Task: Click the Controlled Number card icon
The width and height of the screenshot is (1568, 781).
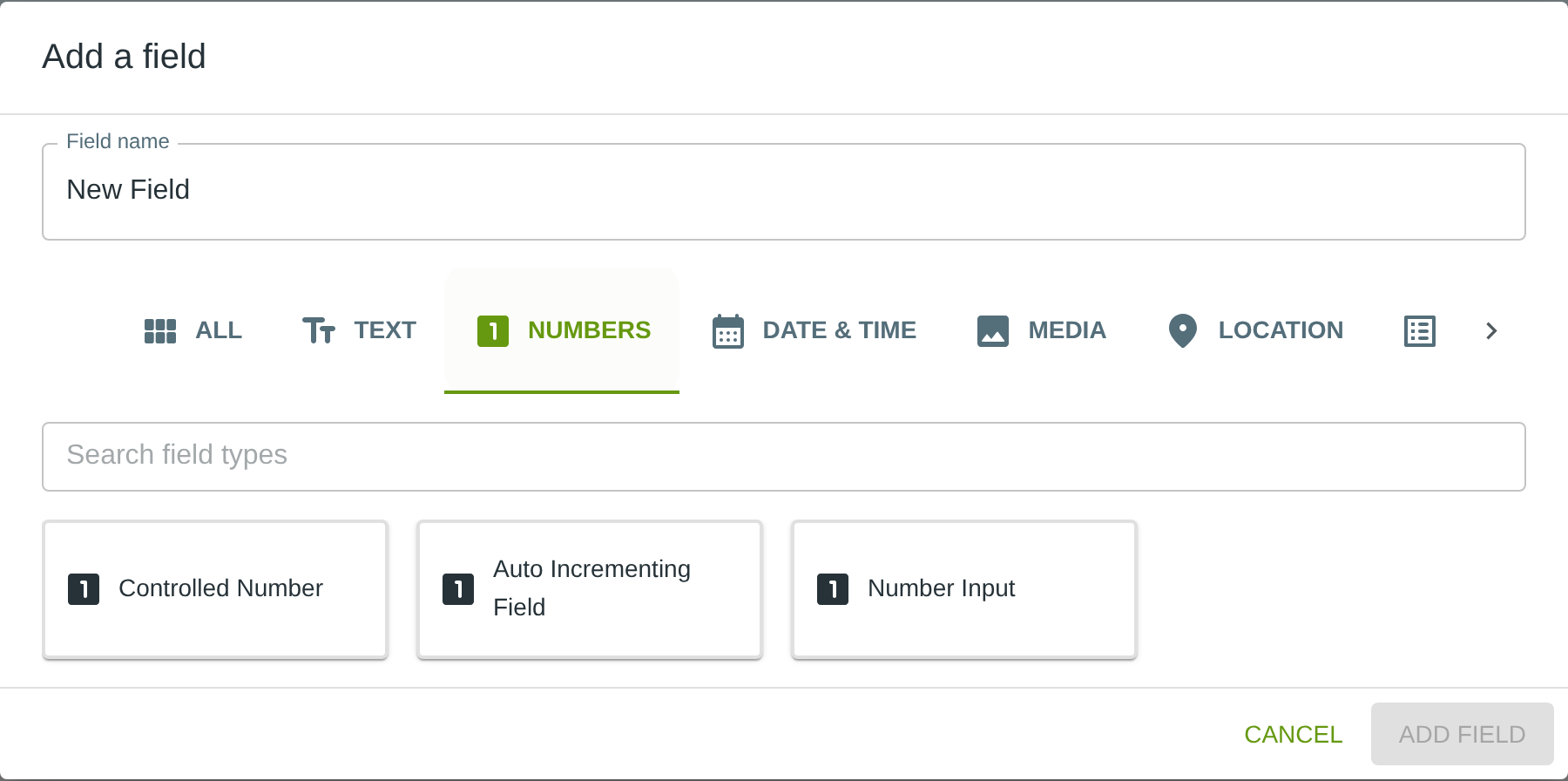Action: [84, 589]
